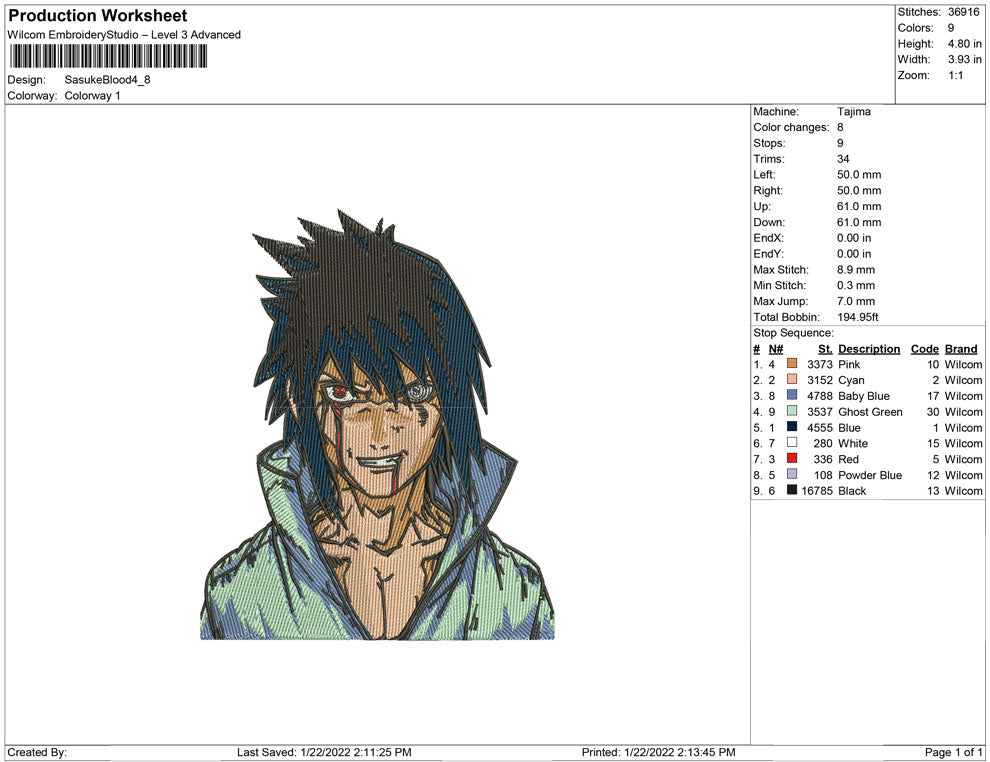Screen dimensions: 990x762
Task: Click 'Wilcom EmbroideryStudio – Level 3 Advanced' text
Action: pyautogui.click(x=124, y=35)
